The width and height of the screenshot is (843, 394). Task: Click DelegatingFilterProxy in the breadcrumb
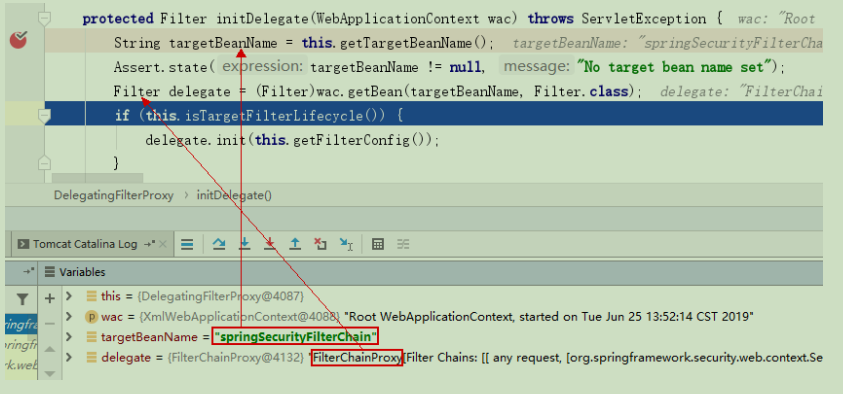(113, 195)
